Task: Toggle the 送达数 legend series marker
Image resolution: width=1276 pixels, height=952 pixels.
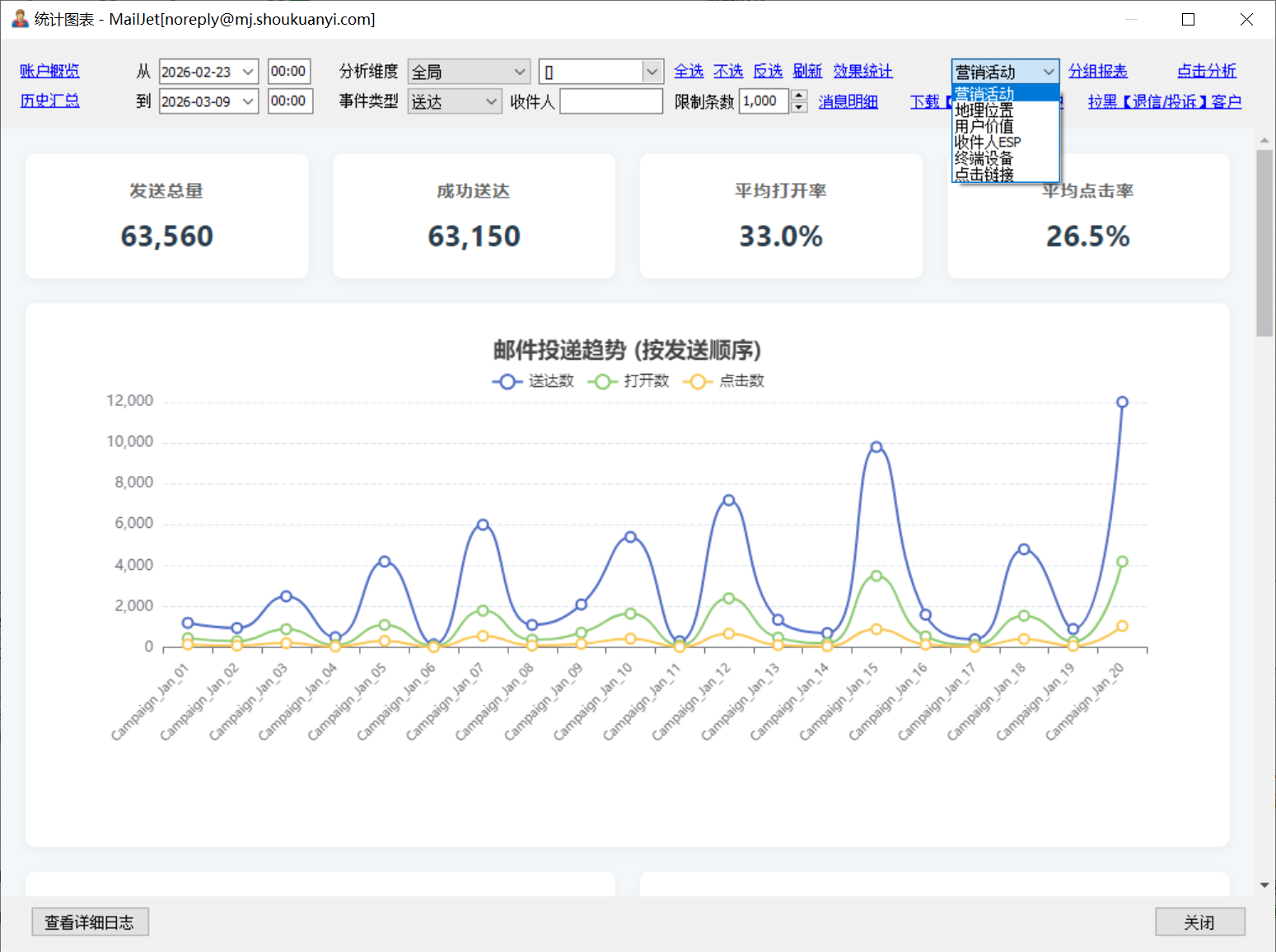Action: click(x=507, y=381)
